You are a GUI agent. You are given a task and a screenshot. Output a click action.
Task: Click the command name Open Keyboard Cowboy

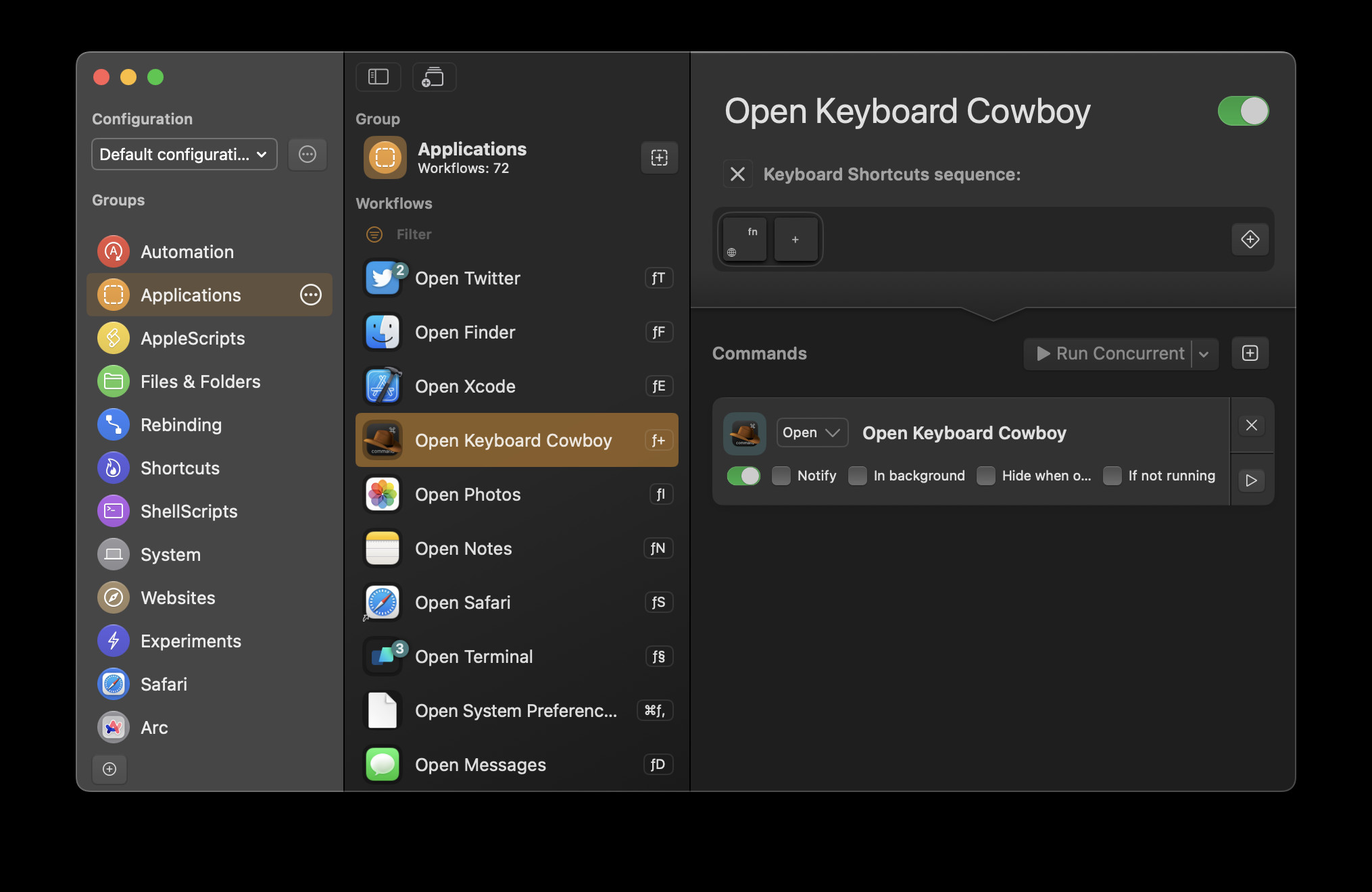964,433
